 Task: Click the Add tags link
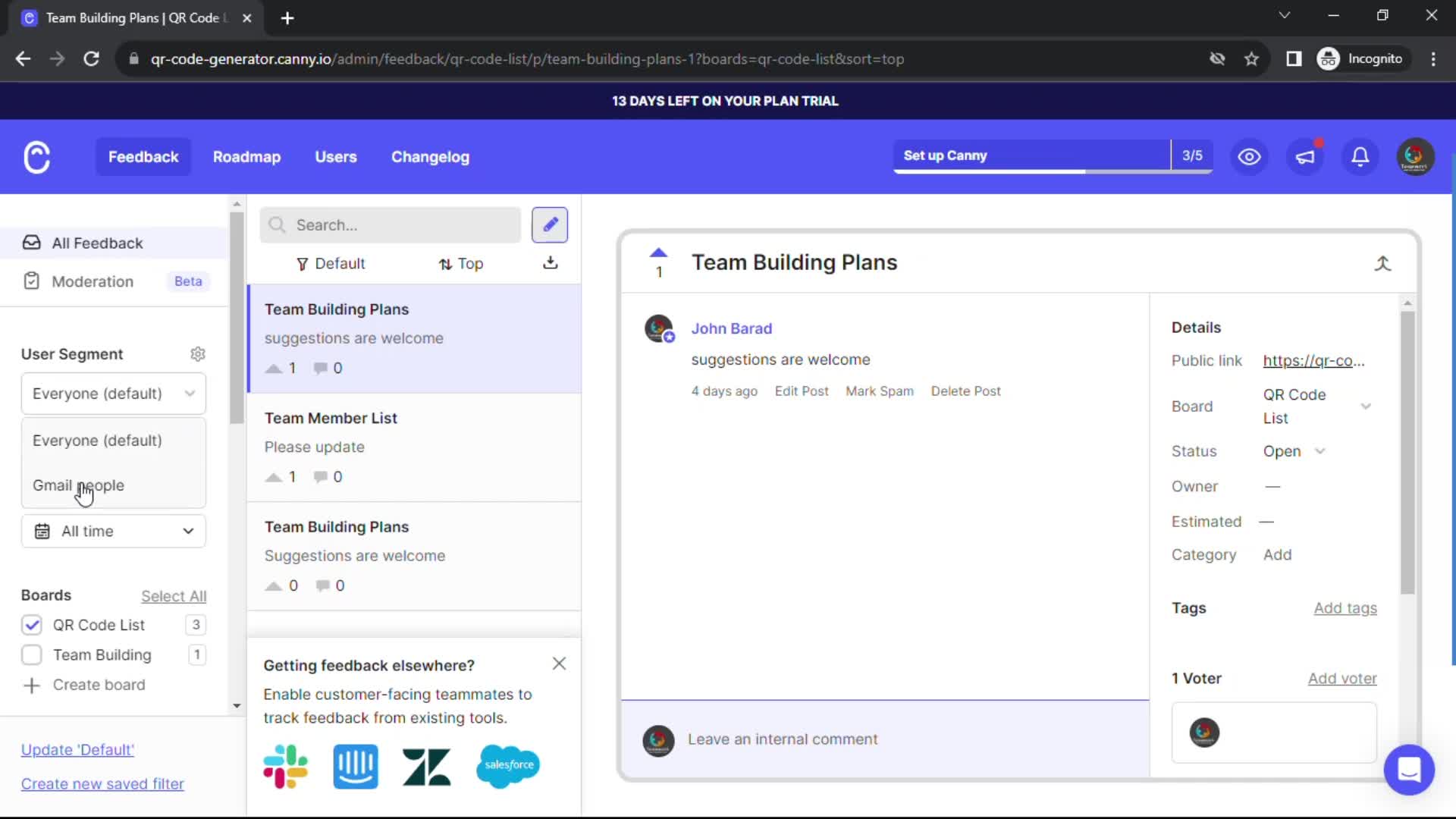(1345, 607)
